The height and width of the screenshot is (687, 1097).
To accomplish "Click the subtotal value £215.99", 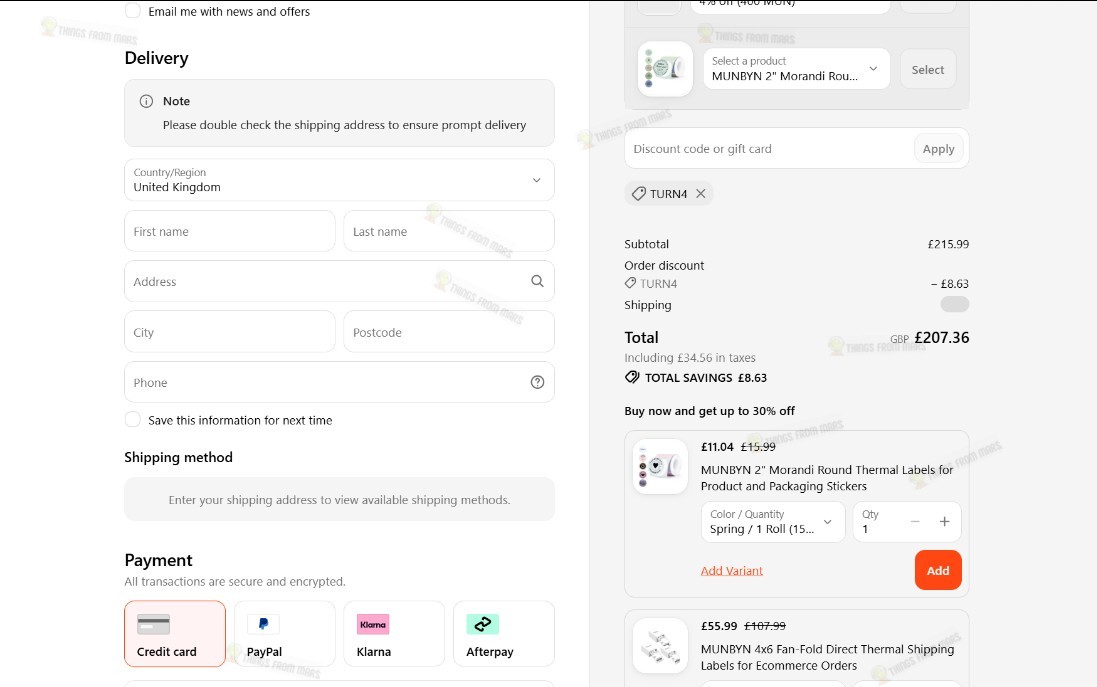I will (949, 244).
